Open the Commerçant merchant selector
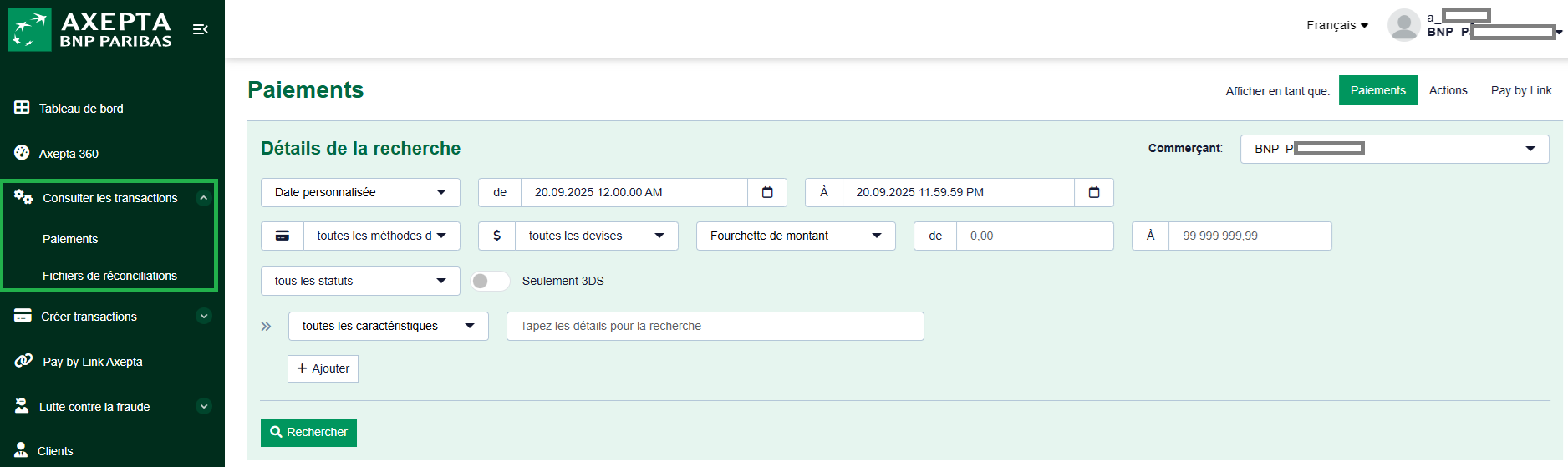 (1394, 149)
